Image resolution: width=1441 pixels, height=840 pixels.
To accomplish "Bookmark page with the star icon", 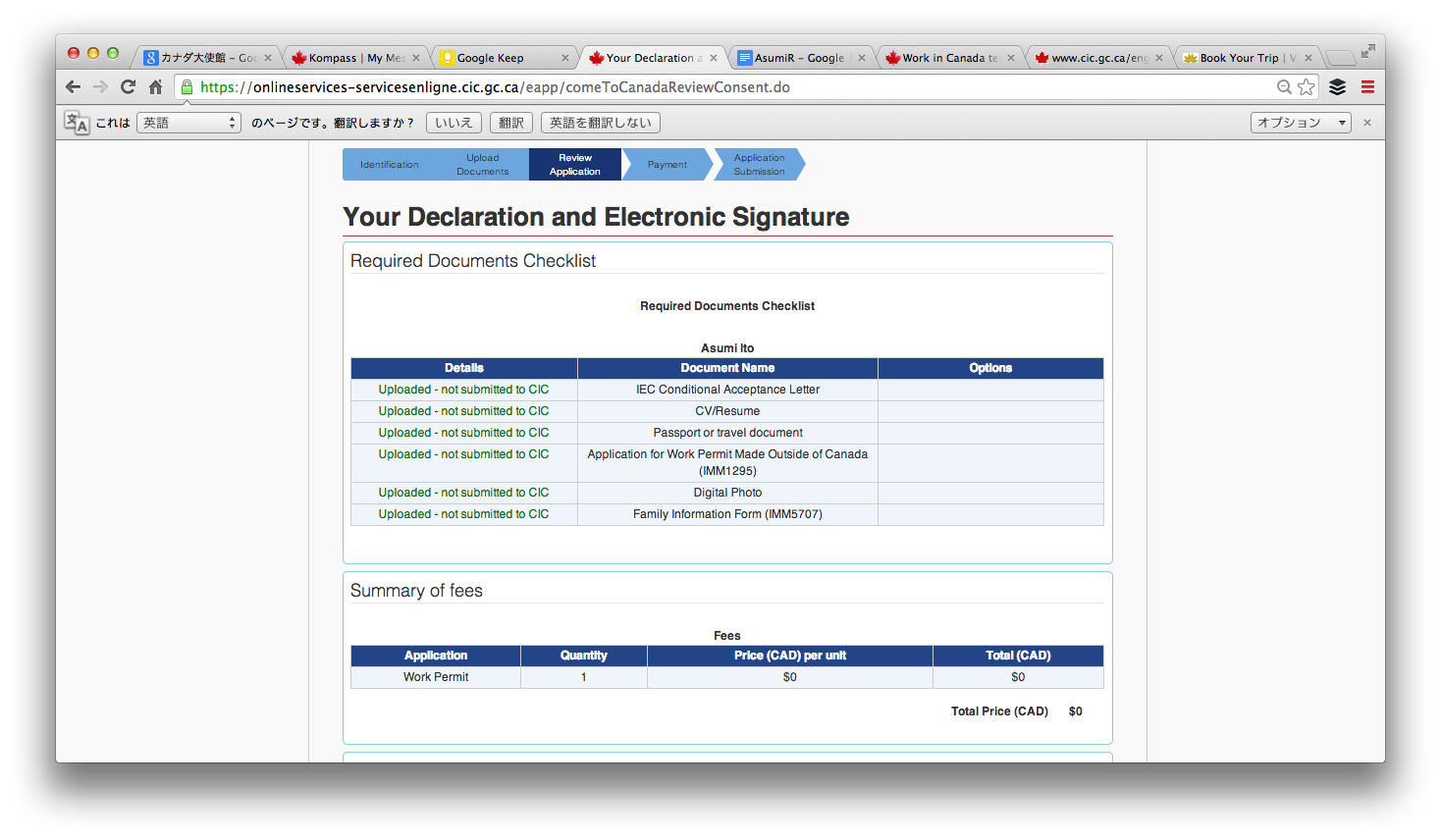I will click(x=1306, y=87).
